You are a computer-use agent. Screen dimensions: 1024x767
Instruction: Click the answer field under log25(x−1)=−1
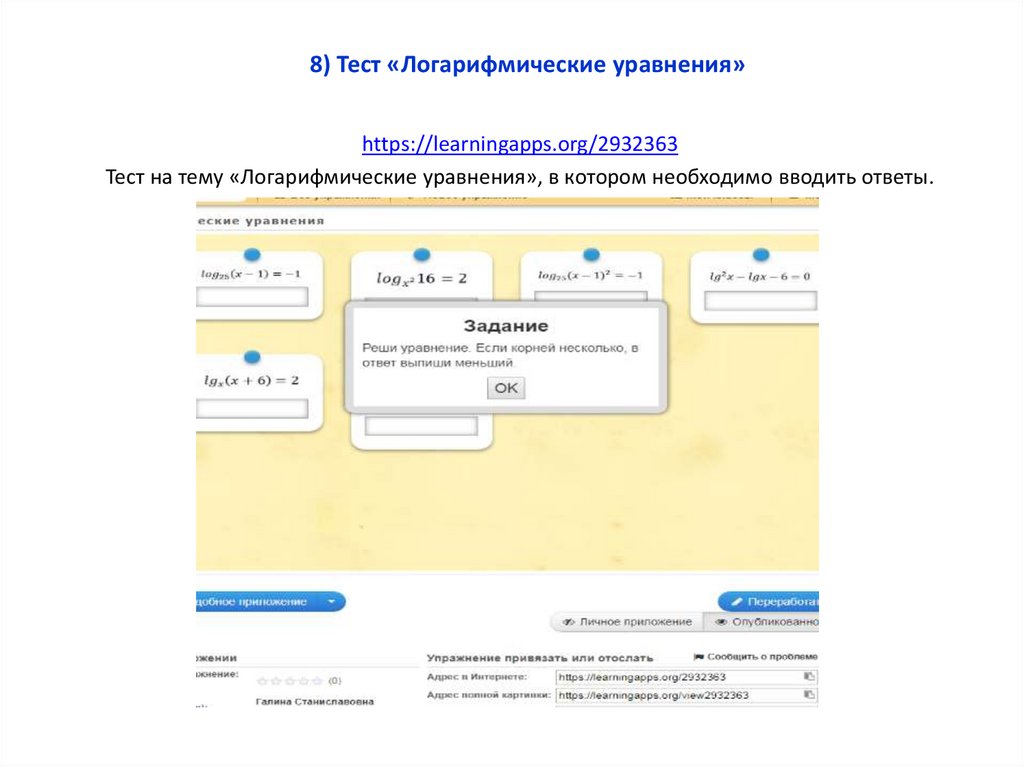pos(252,297)
